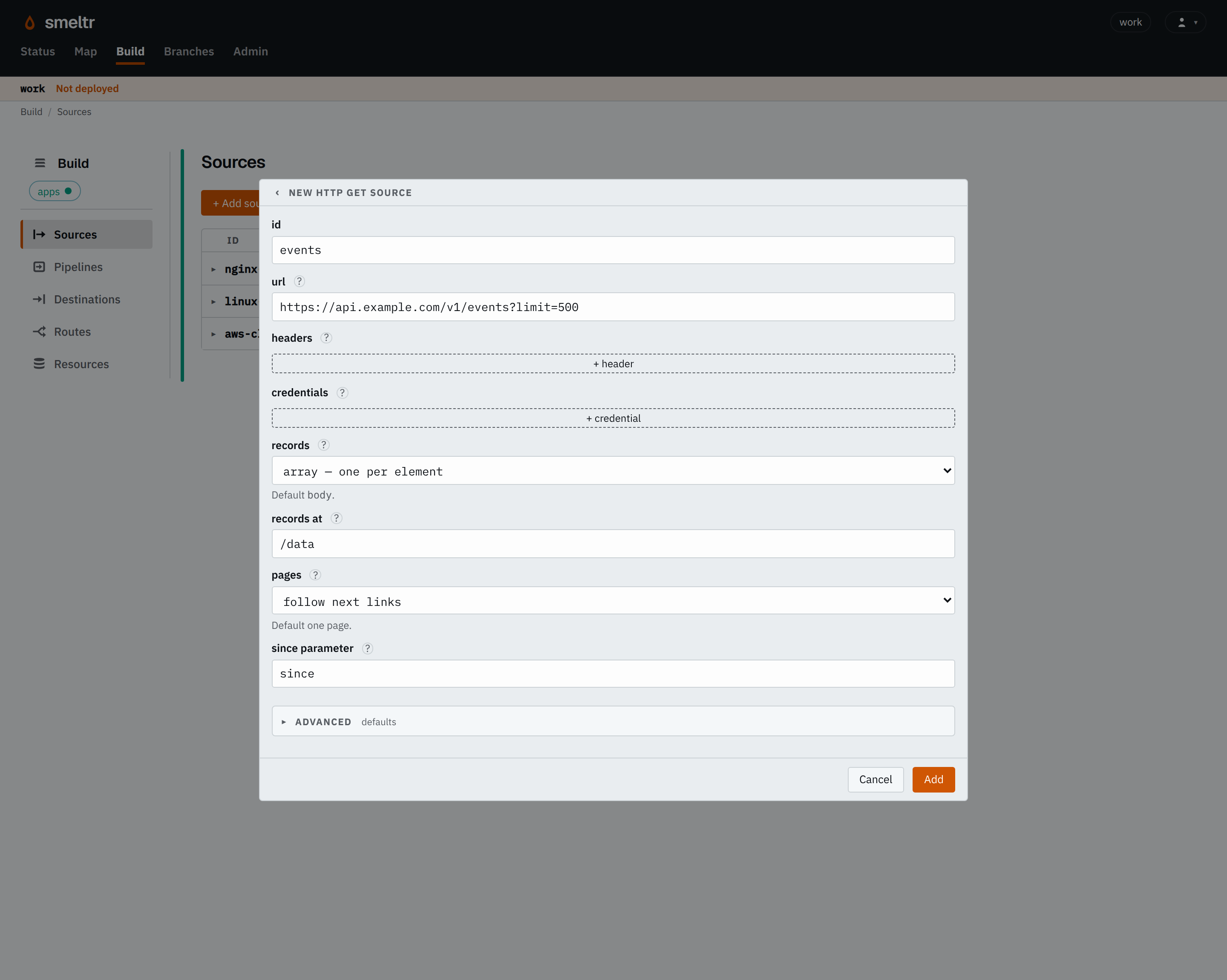This screenshot has height=980, width=1227.
Task: Open the Admin tab
Action: (251, 51)
